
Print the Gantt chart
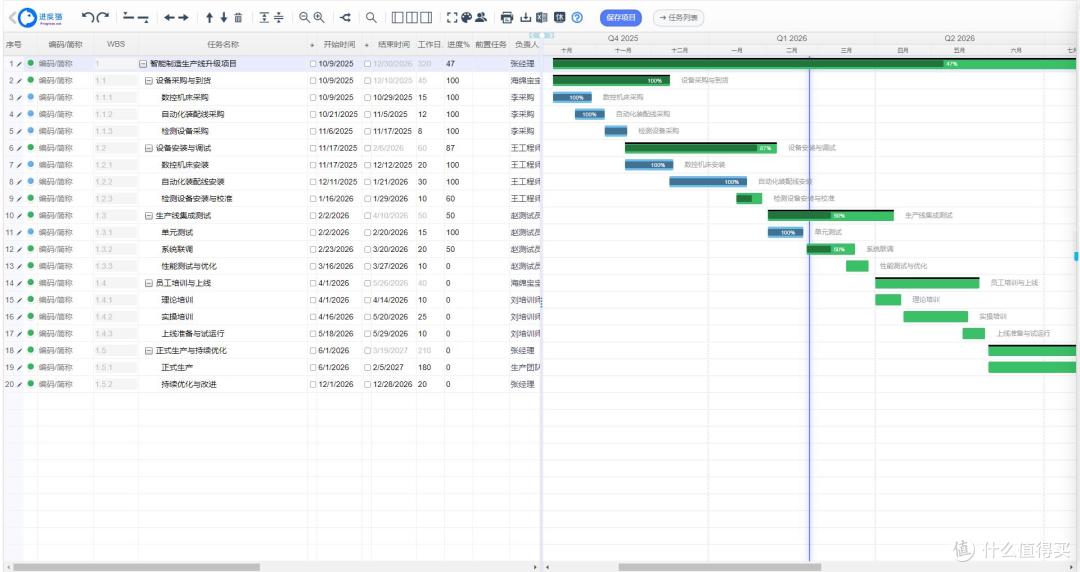507,17
